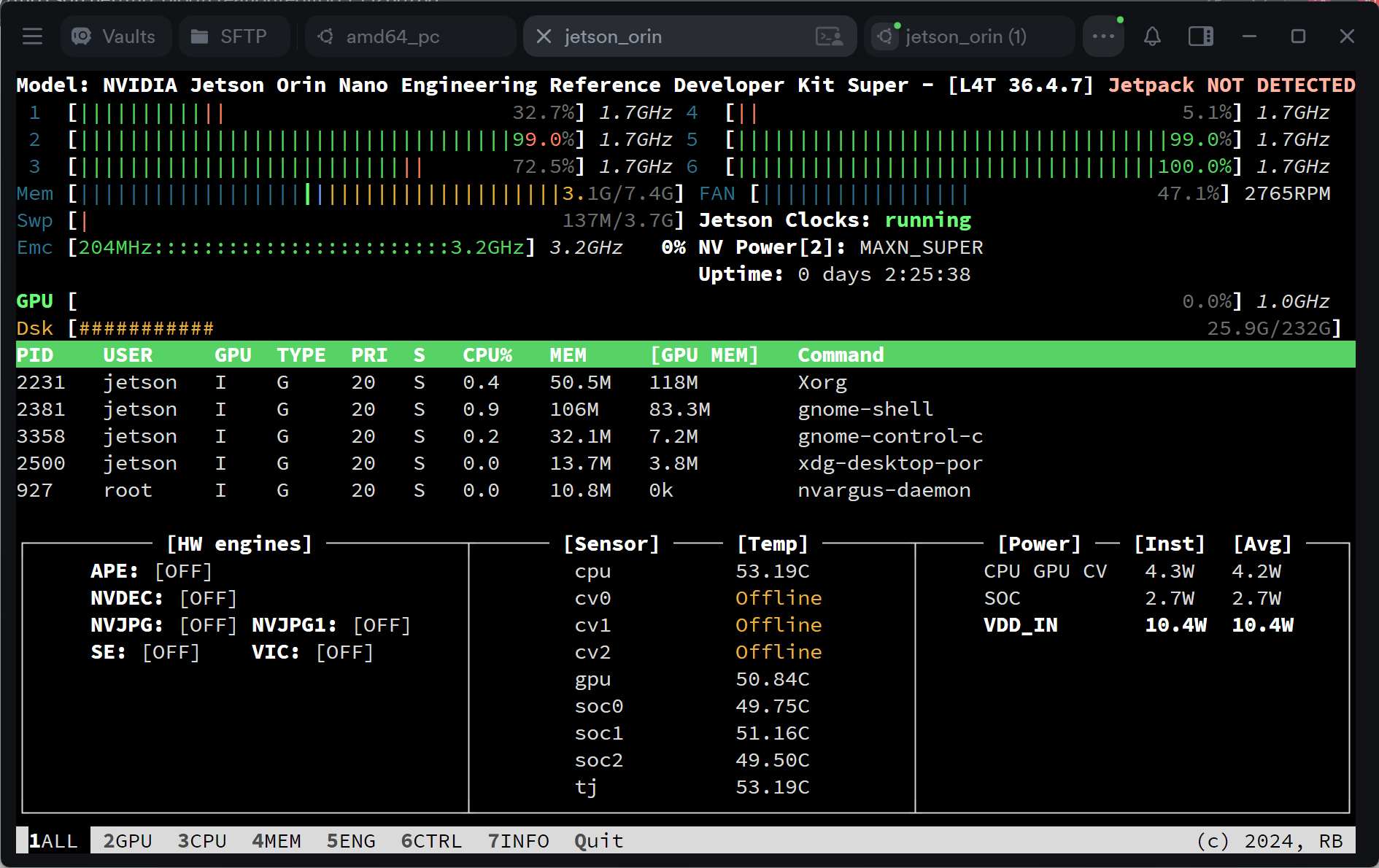The width and height of the screenshot is (1379, 868).
Task: Switch to the jetson_orin (1) tab
Action: (x=969, y=36)
